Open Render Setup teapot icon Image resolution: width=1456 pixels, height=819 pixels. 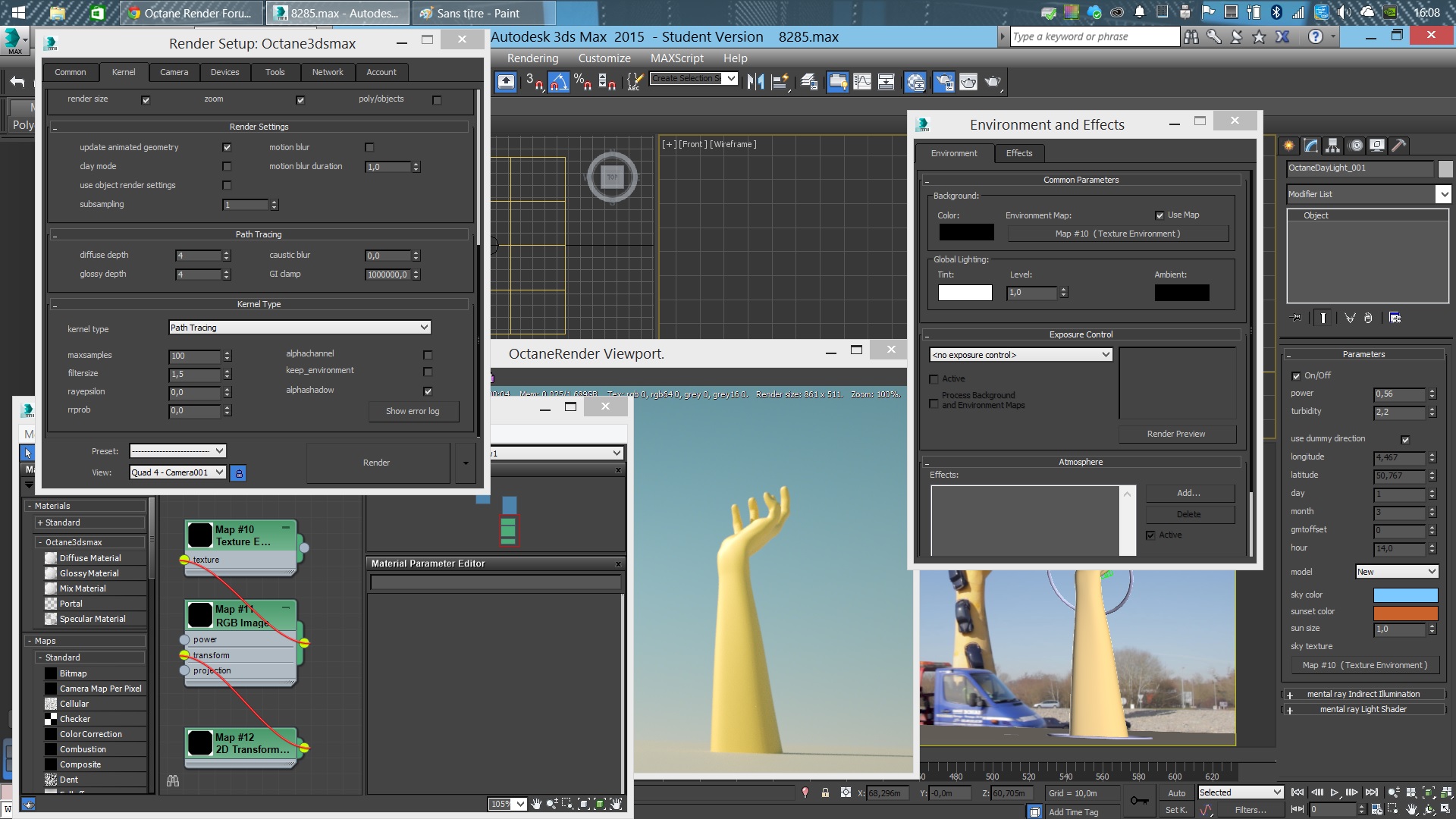click(x=944, y=82)
